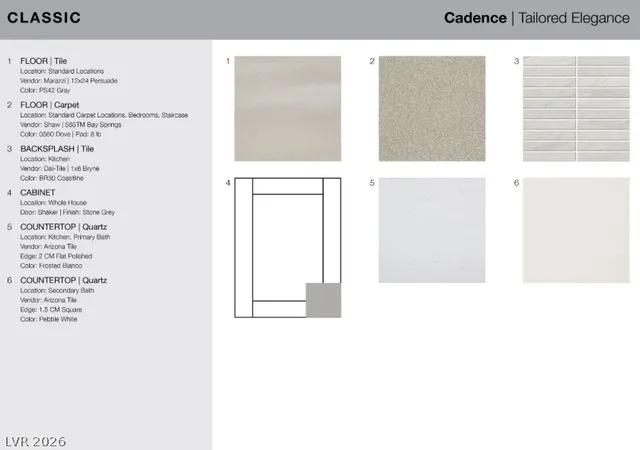The image size is (640, 450).
Task: Select the FLOOR | Tile heading
Action: 44,61
